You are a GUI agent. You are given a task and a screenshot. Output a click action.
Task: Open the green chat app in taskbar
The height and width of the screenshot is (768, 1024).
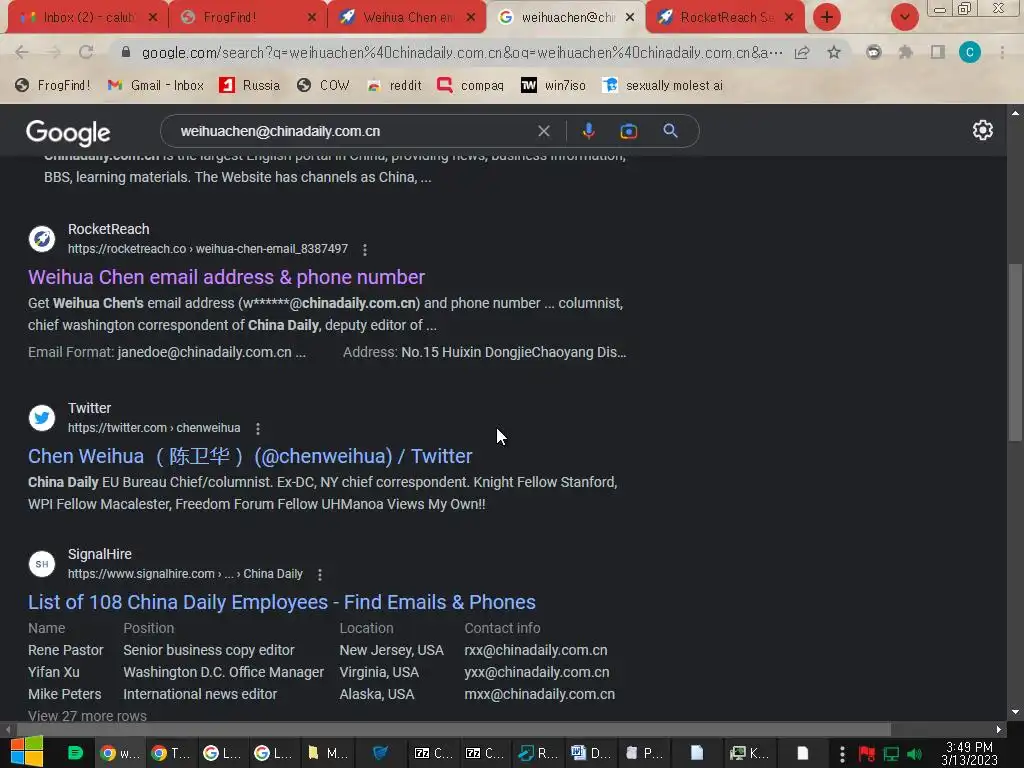[75, 753]
